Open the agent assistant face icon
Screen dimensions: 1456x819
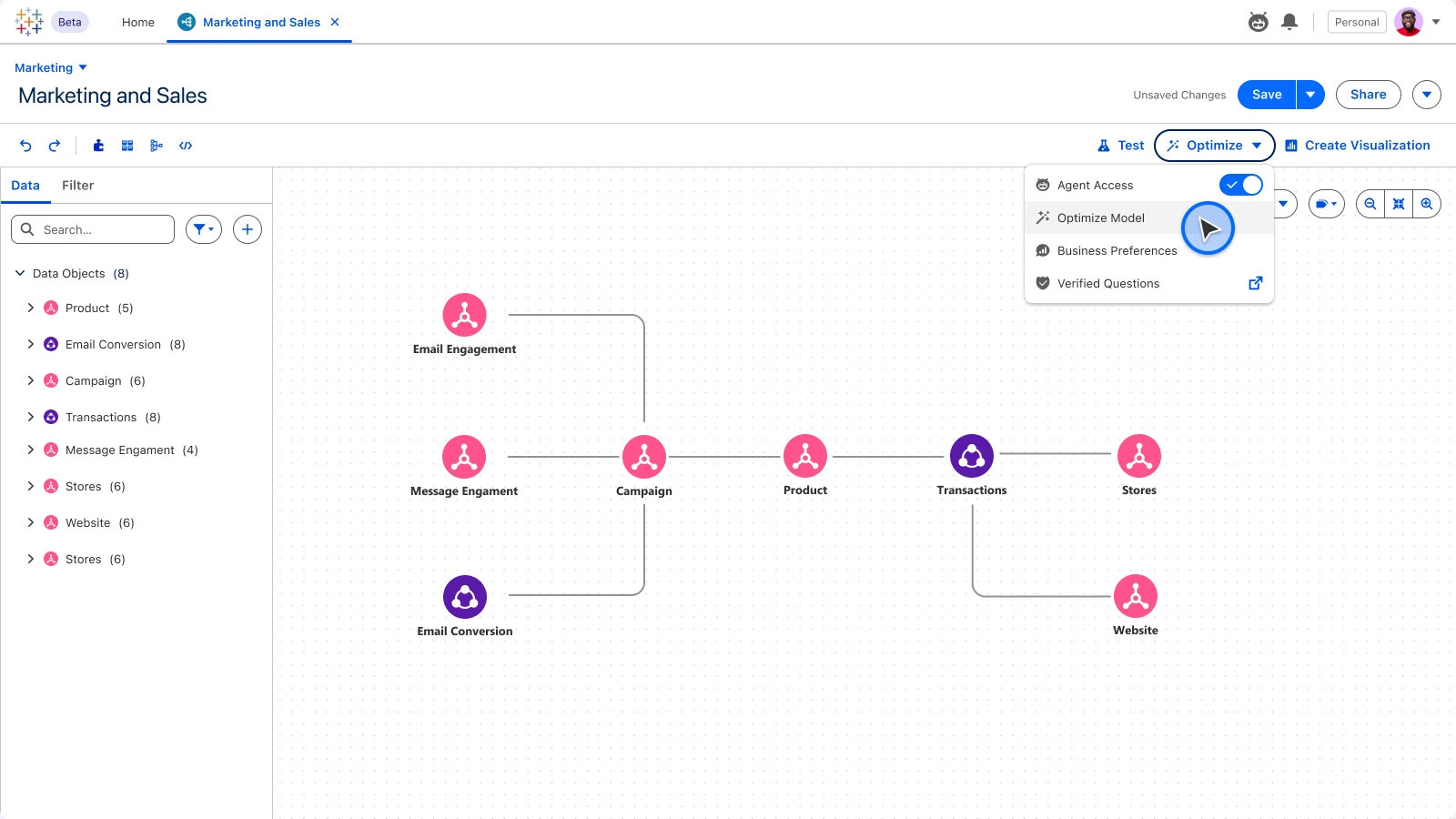[1259, 22]
